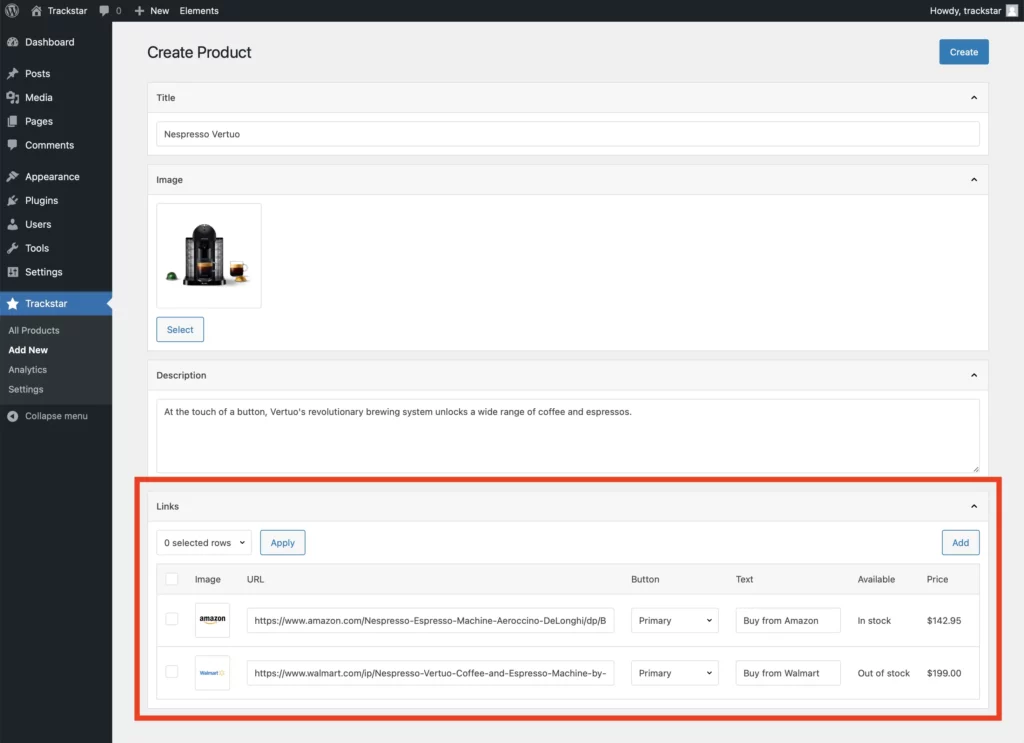Image resolution: width=1024 pixels, height=743 pixels.
Task: Focus the Buy from Walmart text field
Action: (788, 673)
